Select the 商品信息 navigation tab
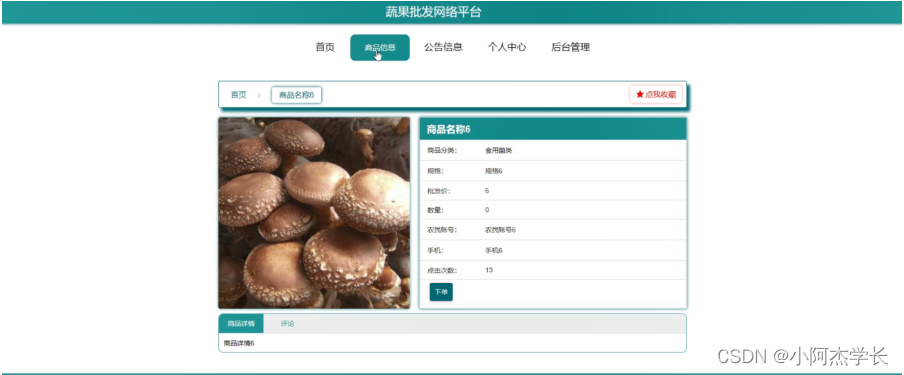Screen dimensions: 904x375 (380, 47)
